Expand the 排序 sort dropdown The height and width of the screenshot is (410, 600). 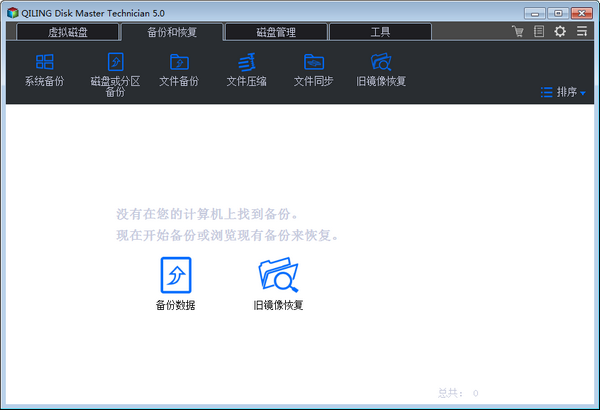point(563,92)
